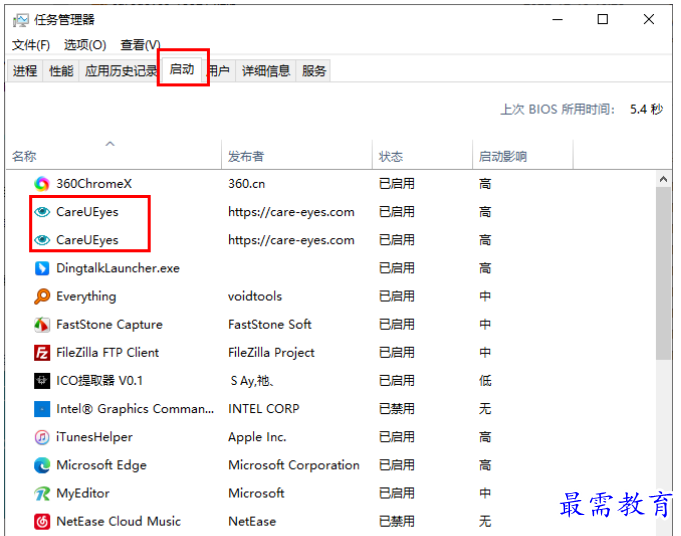The height and width of the screenshot is (536, 681).
Task: Click the first CareUEyes eye icon
Action: [42, 212]
